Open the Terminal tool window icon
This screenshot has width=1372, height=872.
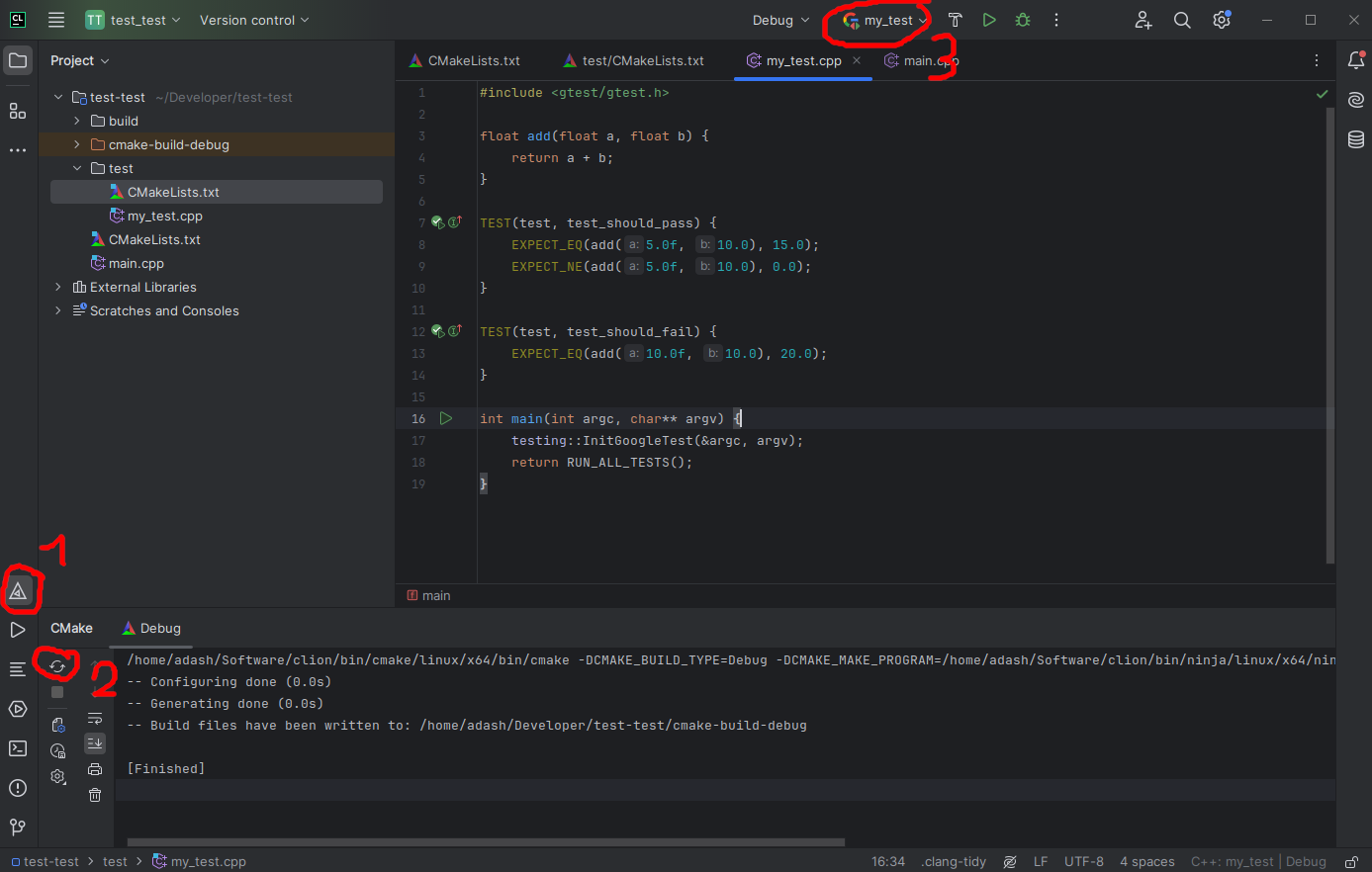[x=18, y=748]
